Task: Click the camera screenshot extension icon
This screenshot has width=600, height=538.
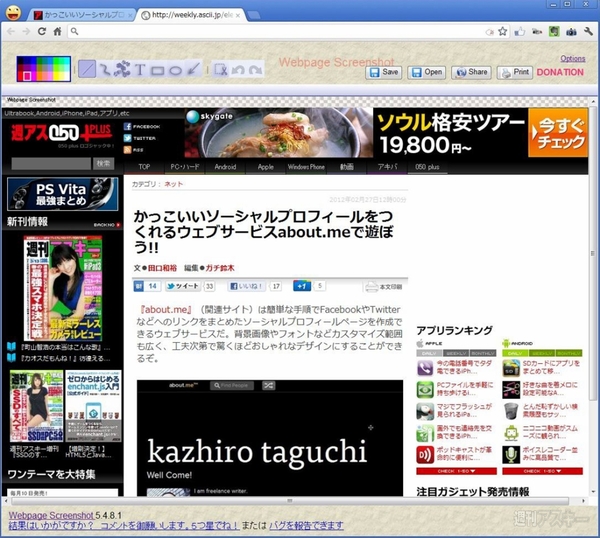Action: click(571, 32)
